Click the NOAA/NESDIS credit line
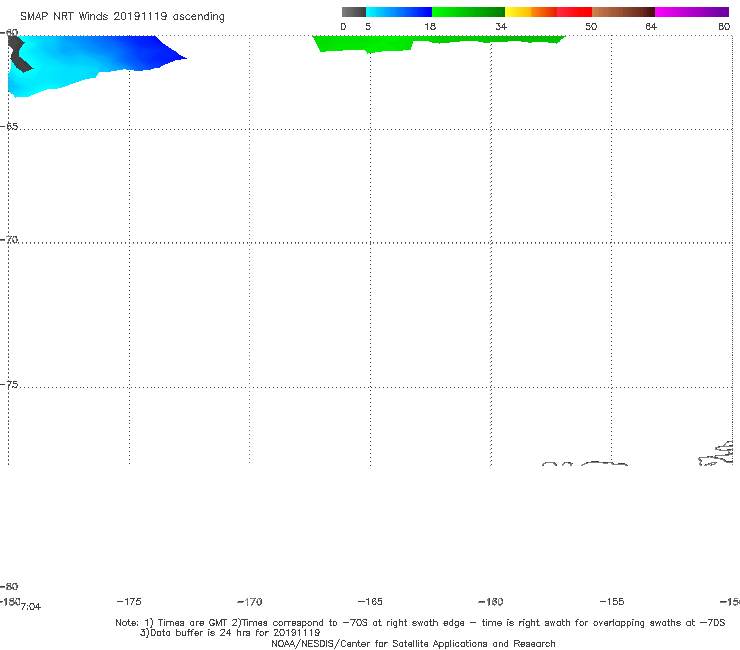Screen dimensions: 740x650 click(413, 643)
